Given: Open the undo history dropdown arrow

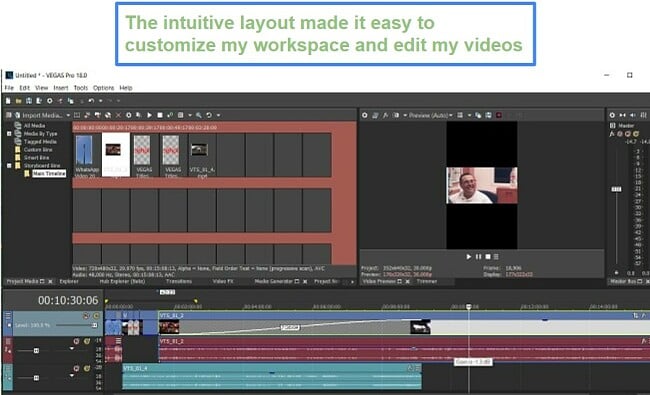Looking at the screenshot, I should (x=100, y=101).
